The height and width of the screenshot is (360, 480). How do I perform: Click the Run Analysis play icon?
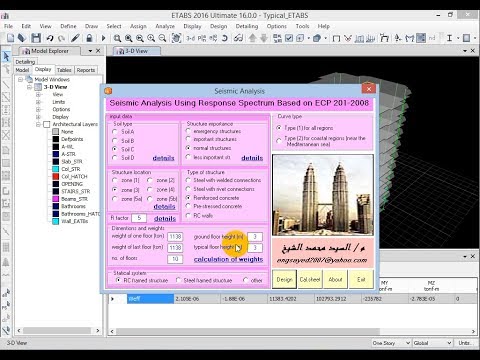[x=103, y=38]
